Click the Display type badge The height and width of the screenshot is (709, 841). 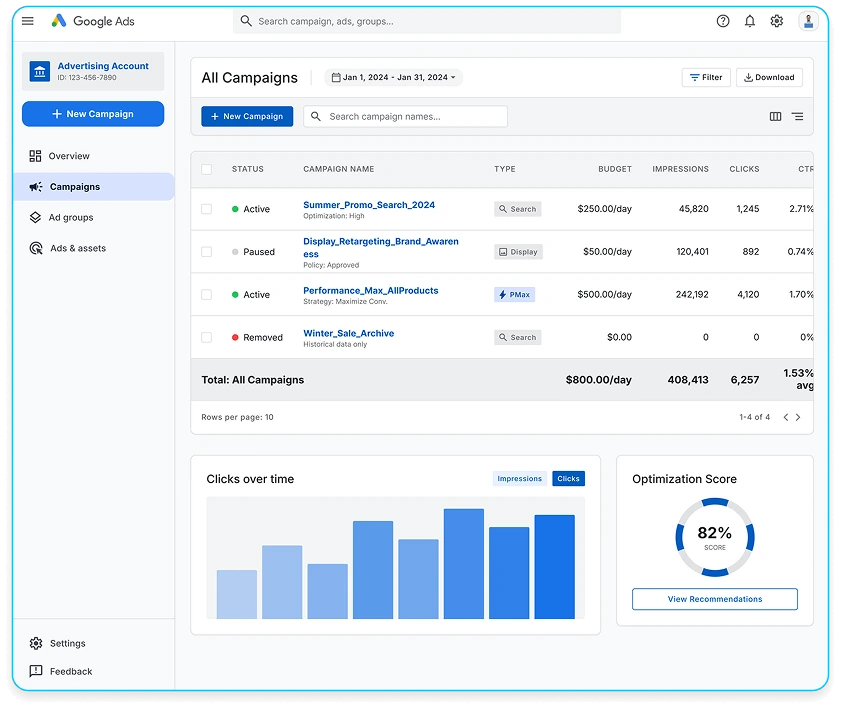tap(518, 252)
